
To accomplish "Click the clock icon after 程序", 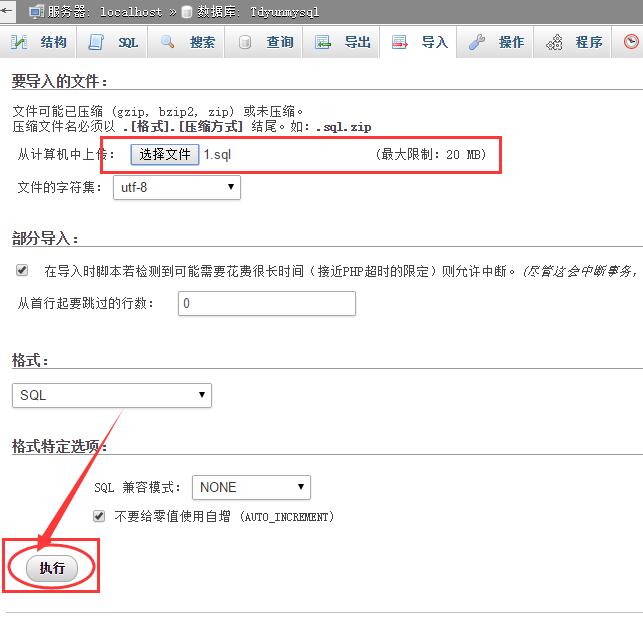I will click(631, 42).
